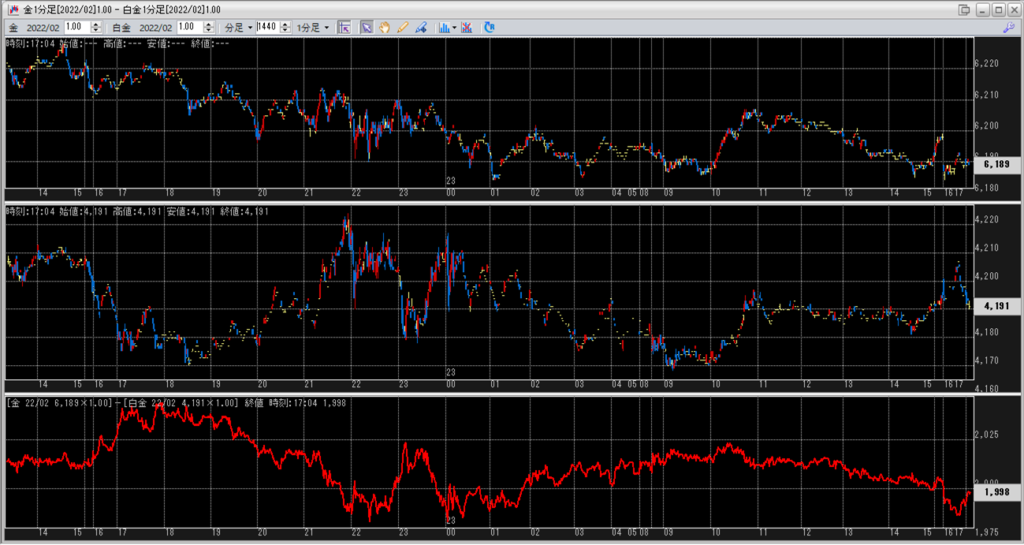This screenshot has width=1024, height=545.
Task: Toggle the crosshair cursor display icon
Action: 344,27
